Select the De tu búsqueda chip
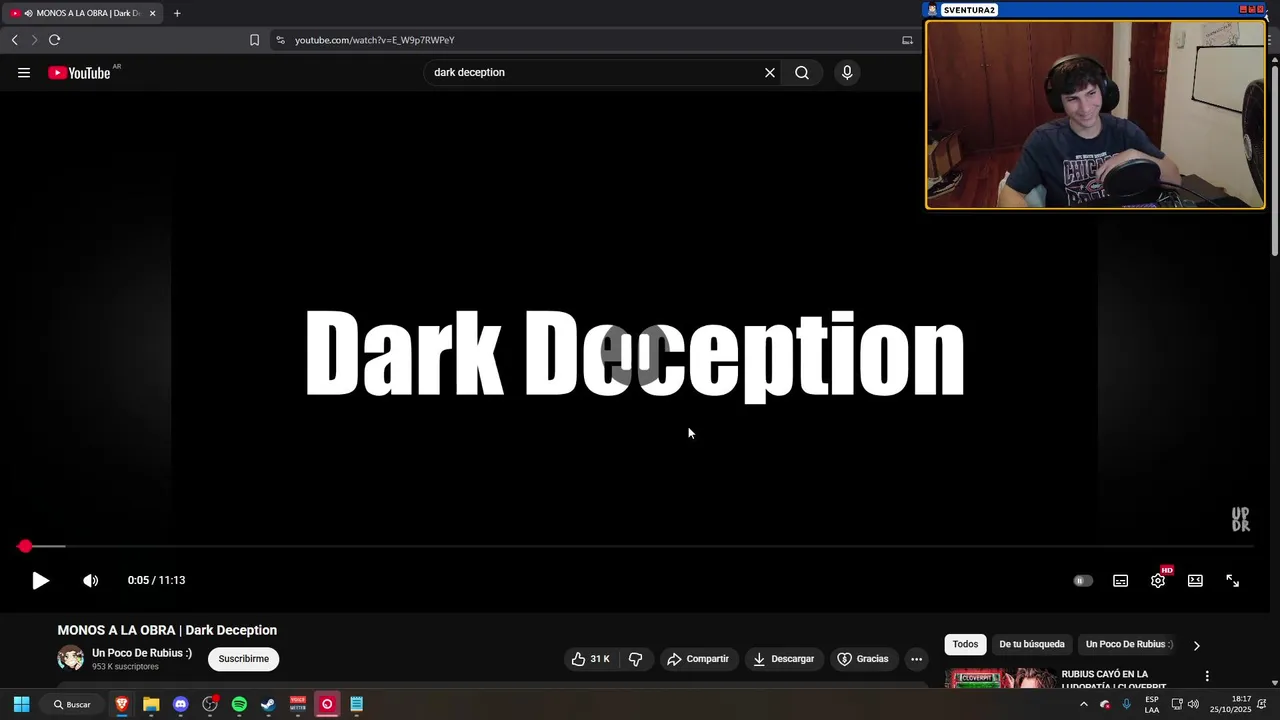The image size is (1280, 720). pyautogui.click(x=1032, y=644)
